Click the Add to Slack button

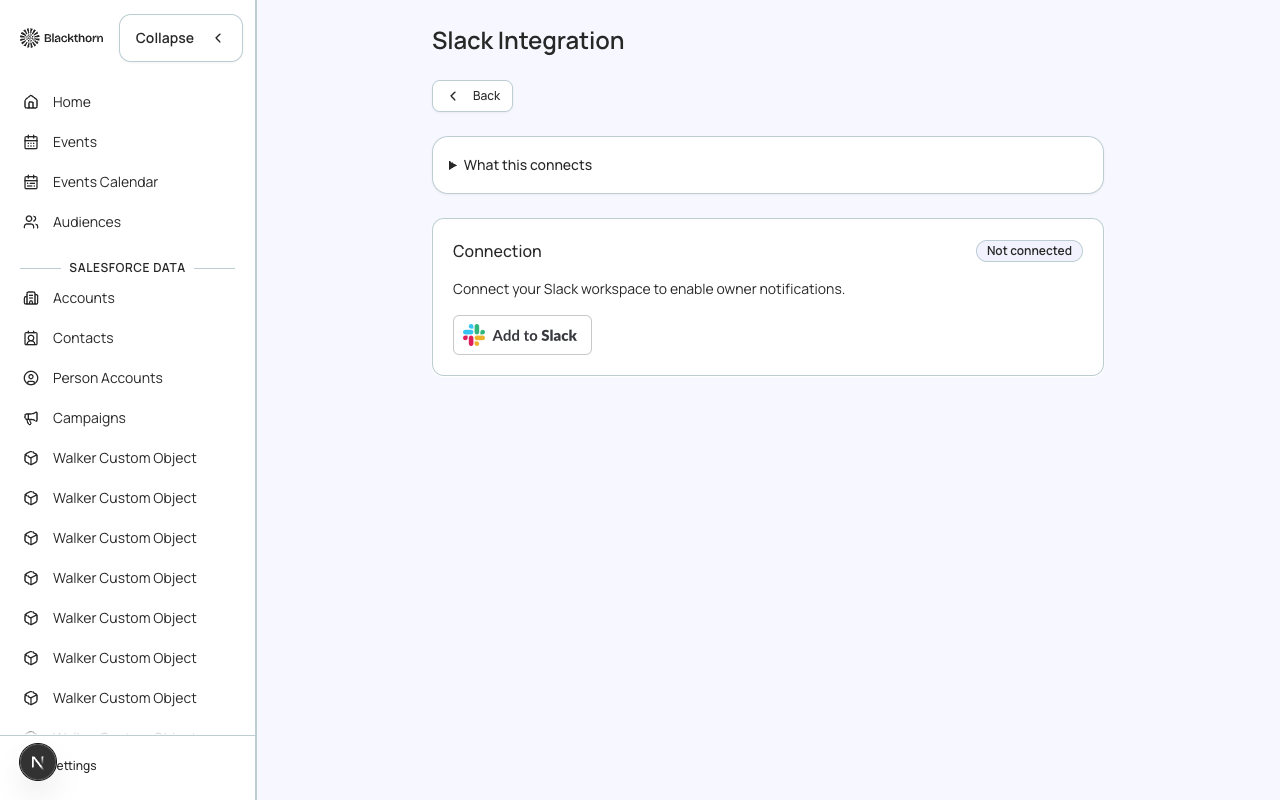(522, 335)
